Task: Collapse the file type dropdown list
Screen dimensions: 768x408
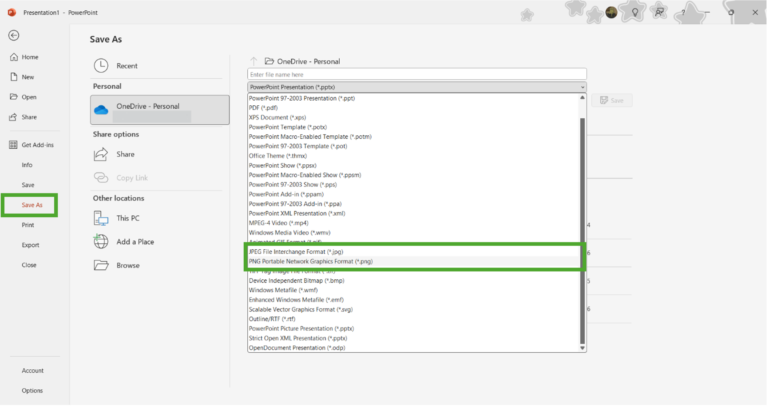Action: coord(582,87)
